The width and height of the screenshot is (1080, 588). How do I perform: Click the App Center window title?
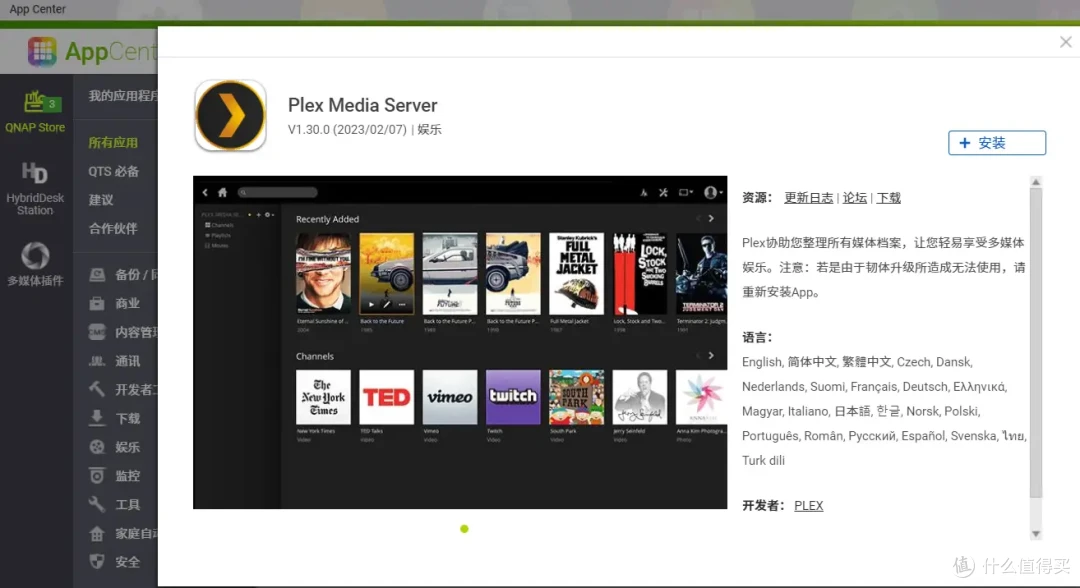click(x=37, y=9)
